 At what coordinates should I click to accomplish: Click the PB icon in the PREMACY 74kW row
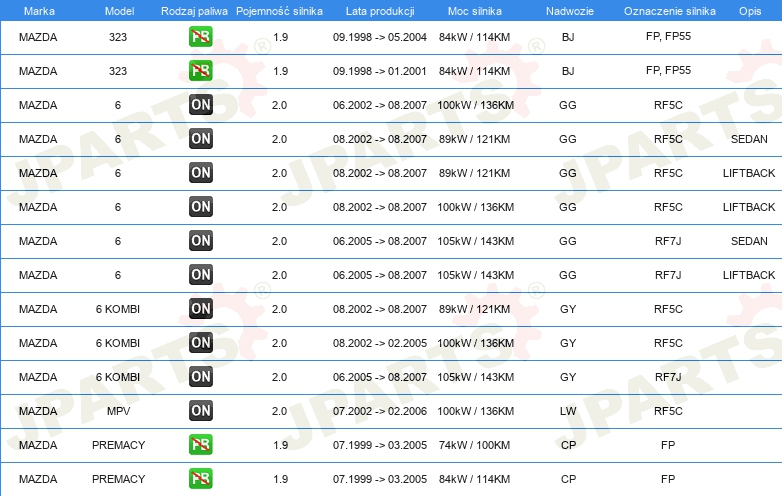tap(200, 444)
